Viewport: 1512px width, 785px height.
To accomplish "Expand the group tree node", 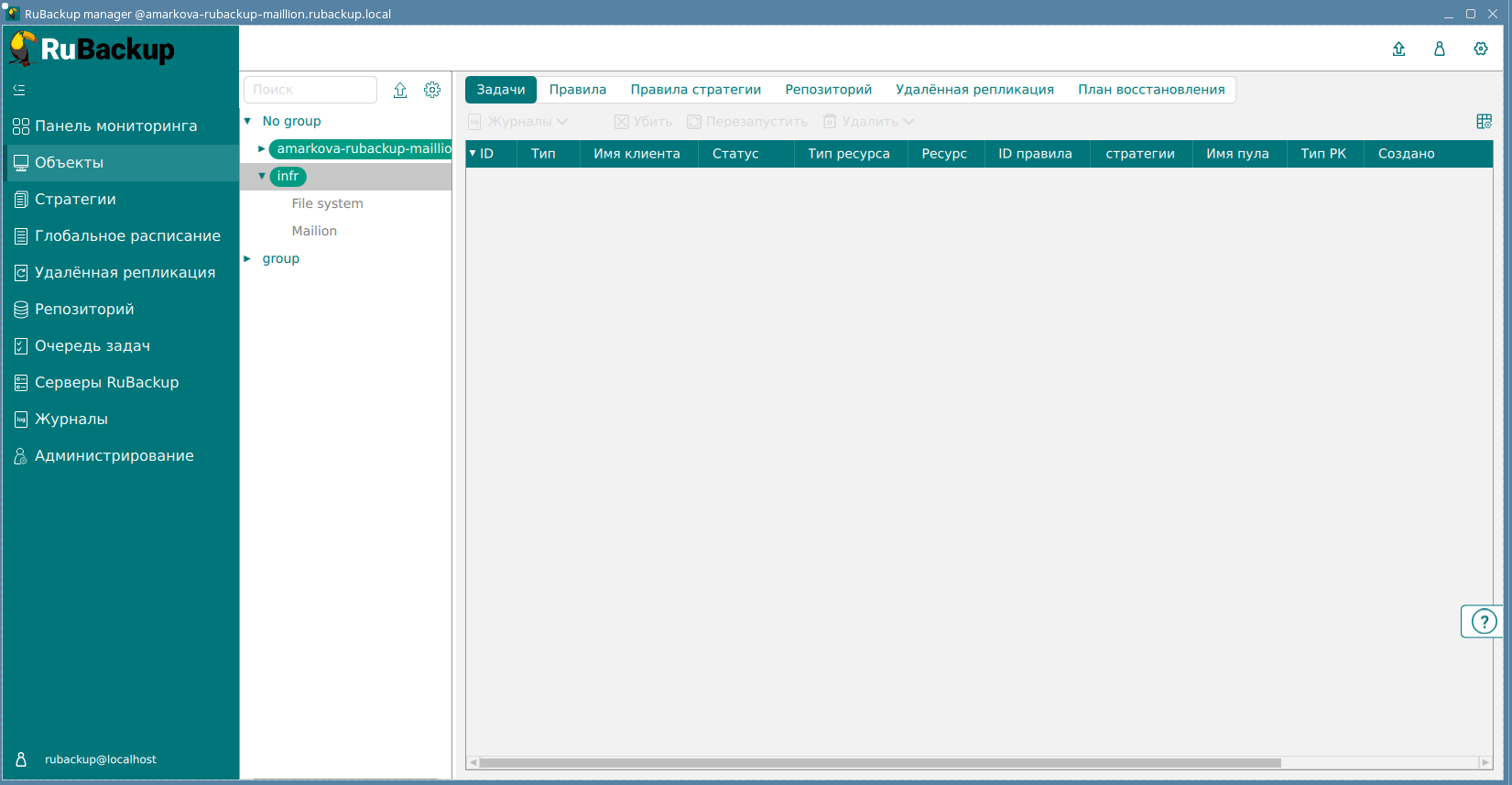I will 247,259.
